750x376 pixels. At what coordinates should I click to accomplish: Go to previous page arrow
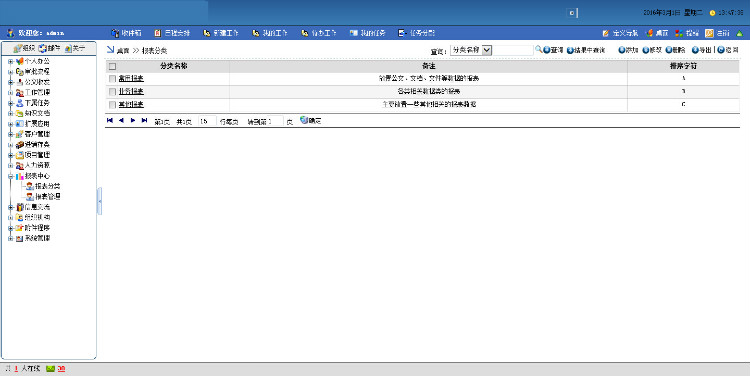point(121,121)
